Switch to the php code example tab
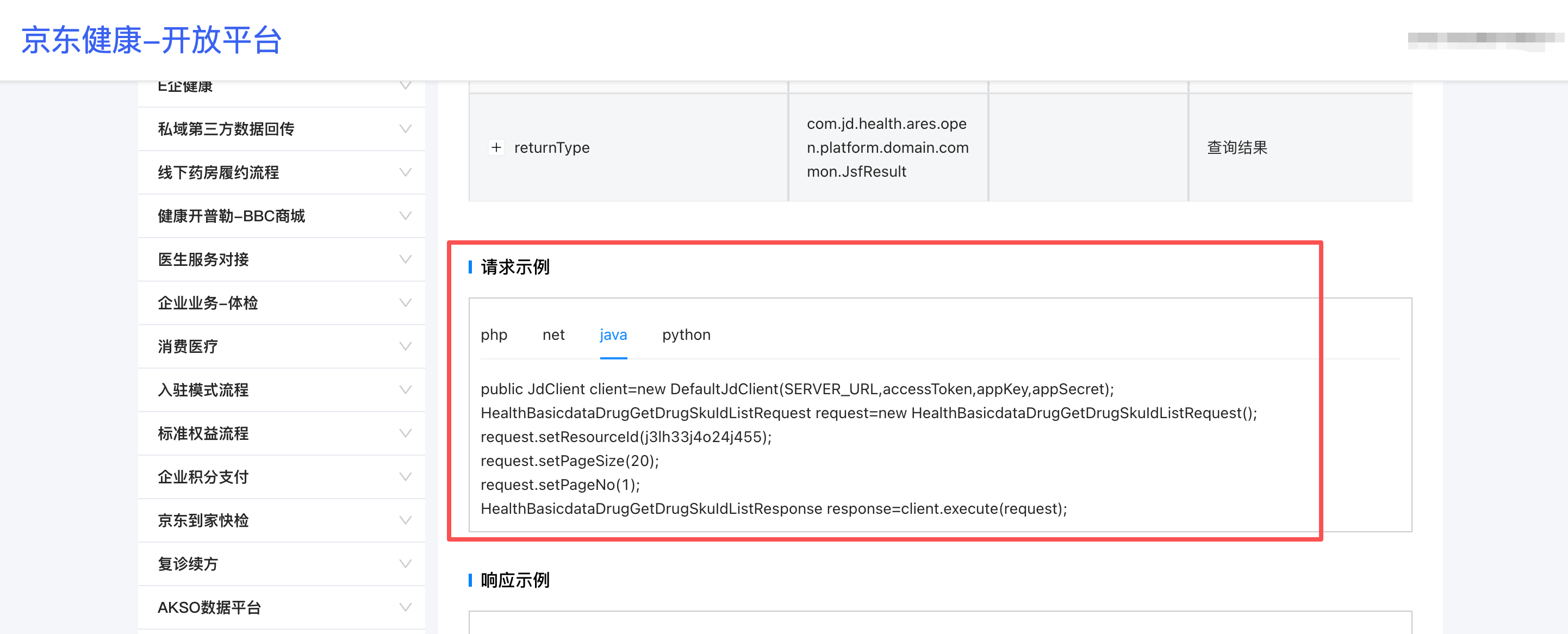This screenshot has height=634, width=1568. pos(494,334)
